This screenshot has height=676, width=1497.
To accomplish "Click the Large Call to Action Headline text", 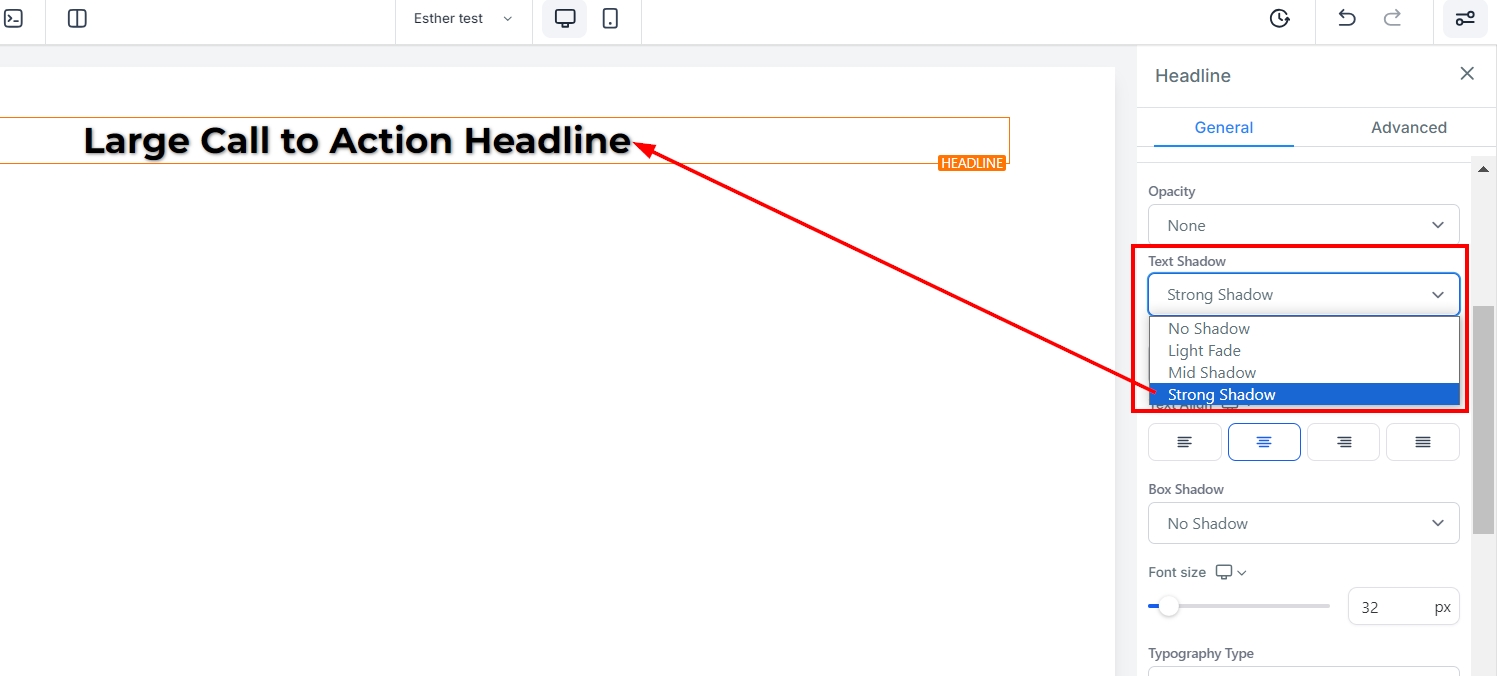I will (x=357, y=140).
